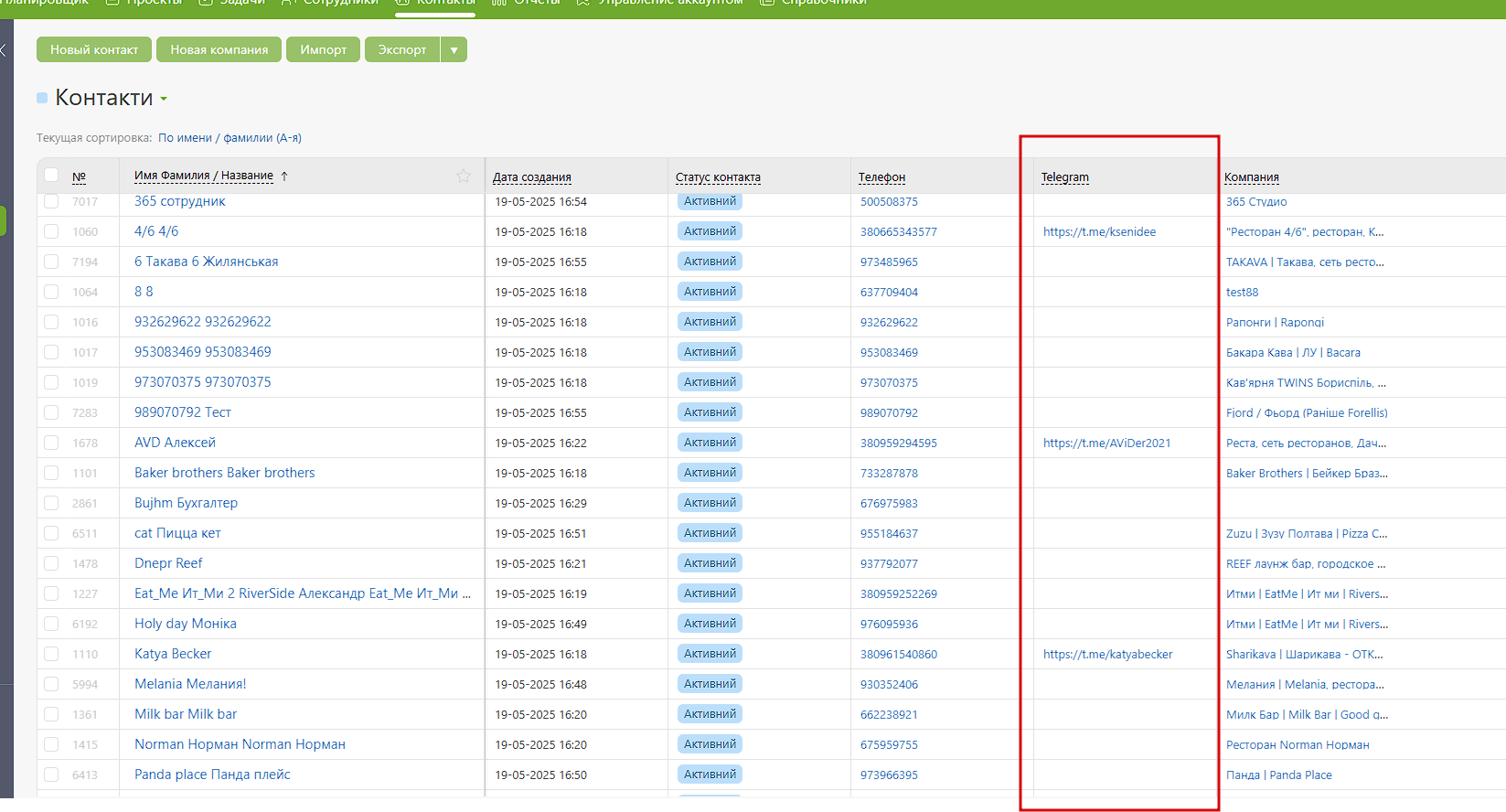Tick the checkbox for Katya Becker row
1506x812 pixels.
(x=51, y=654)
